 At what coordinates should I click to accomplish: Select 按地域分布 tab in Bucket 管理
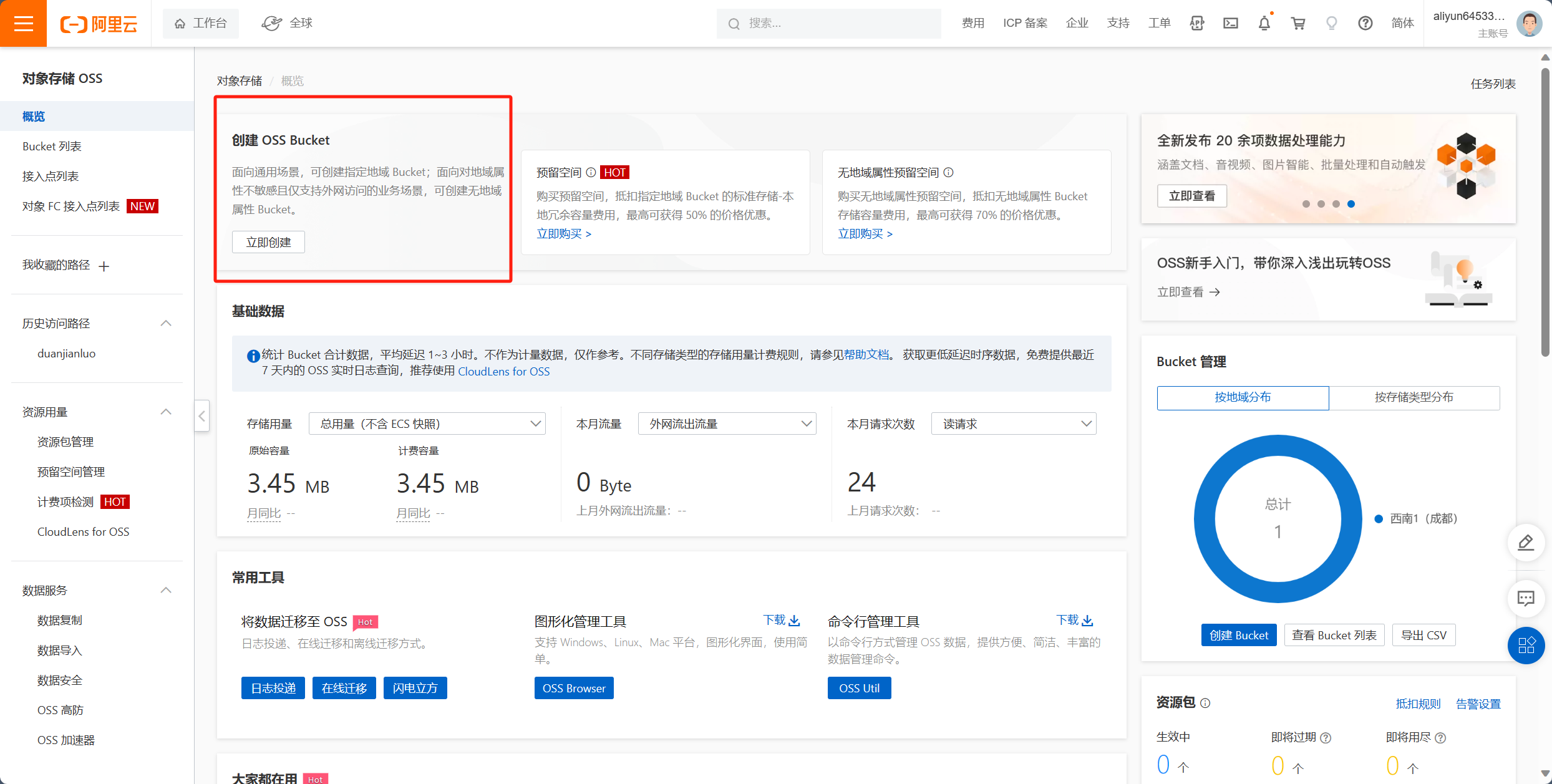click(1242, 397)
